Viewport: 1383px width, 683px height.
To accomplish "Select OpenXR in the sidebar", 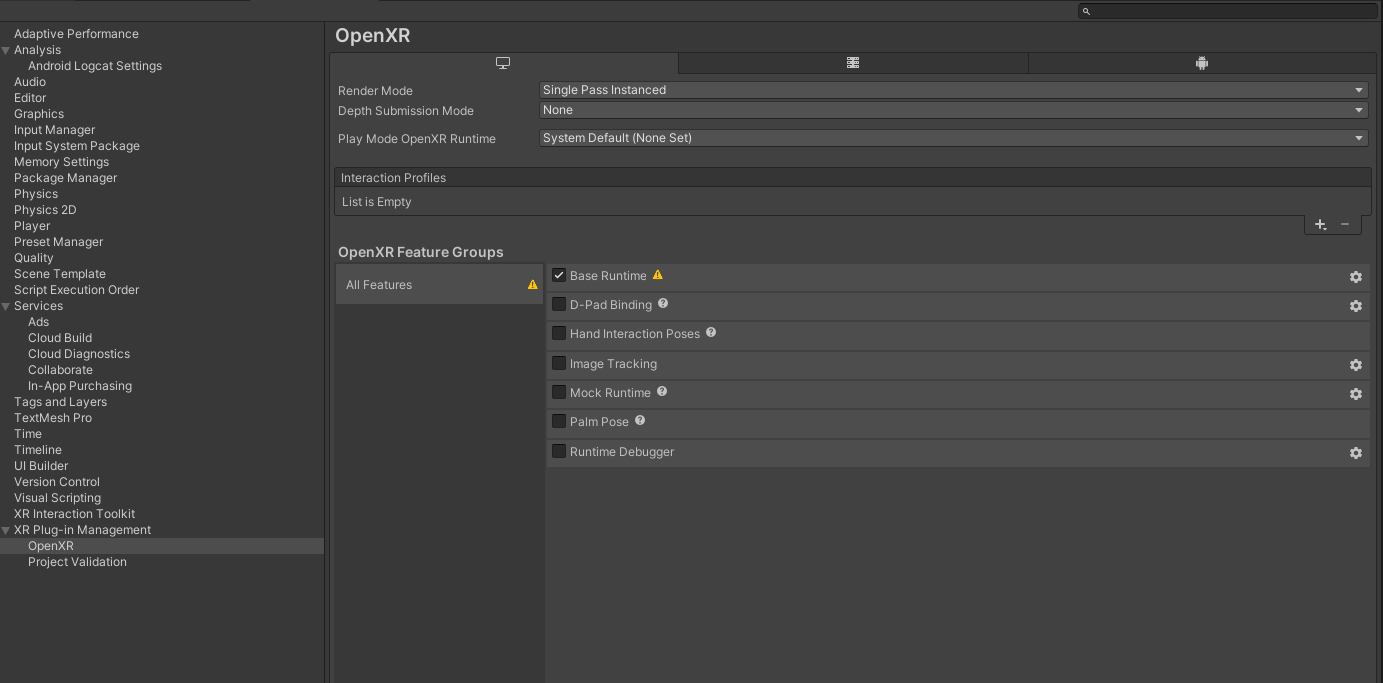I will click(51, 546).
